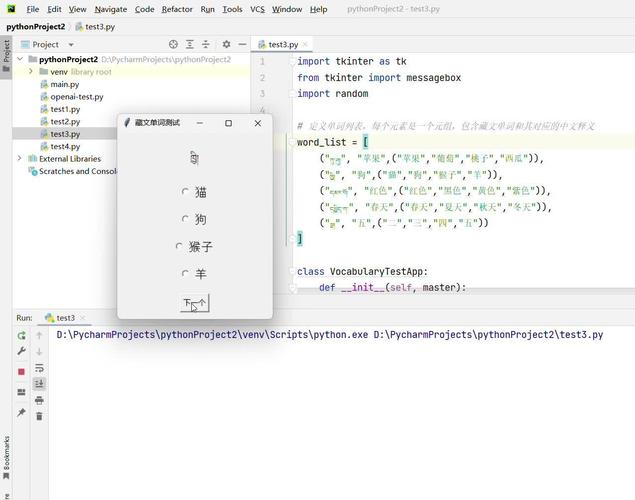Click the PyCharm logo icon
635x500 pixels.
tap(11, 9)
